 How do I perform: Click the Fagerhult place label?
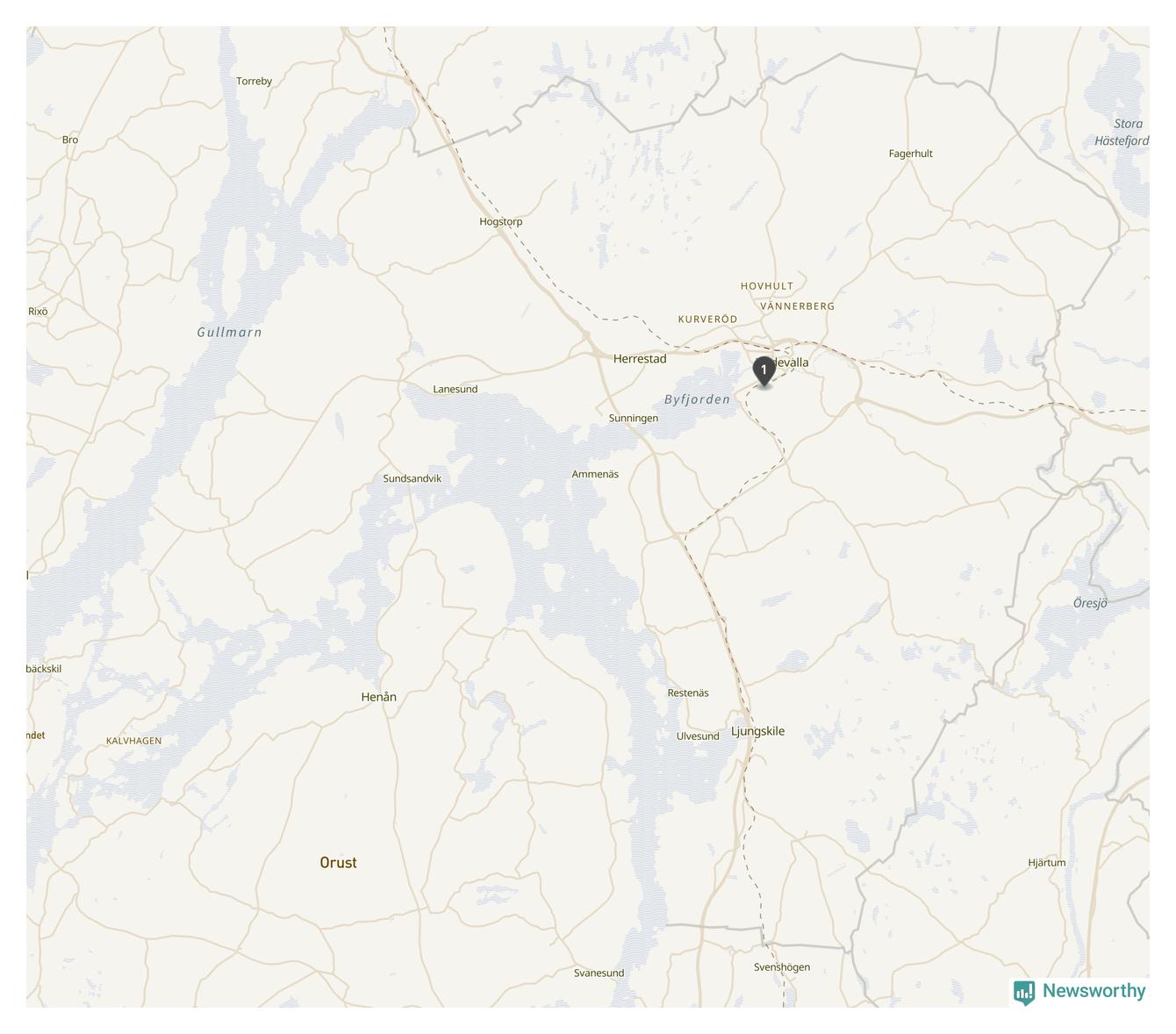(x=911, y=154)
